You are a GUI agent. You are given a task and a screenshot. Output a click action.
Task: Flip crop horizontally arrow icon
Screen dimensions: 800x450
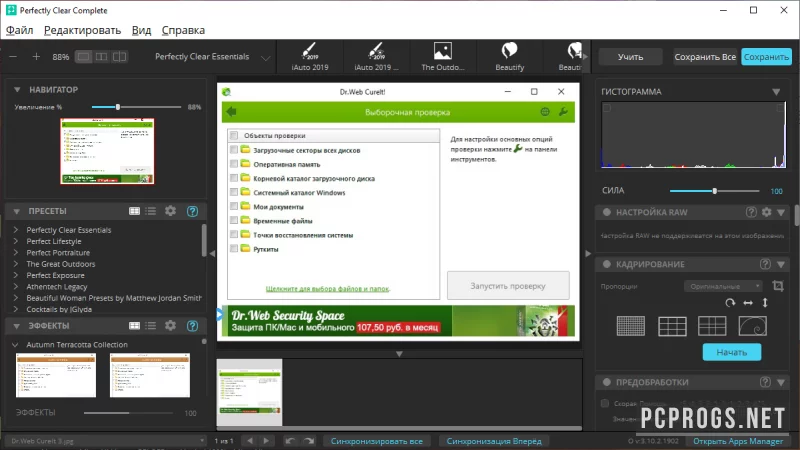coord(748,303)
